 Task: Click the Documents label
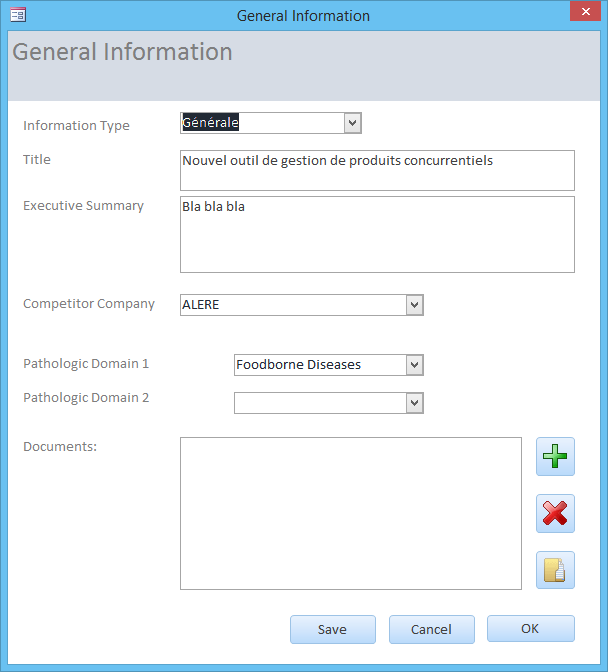(x=60, y=447)
